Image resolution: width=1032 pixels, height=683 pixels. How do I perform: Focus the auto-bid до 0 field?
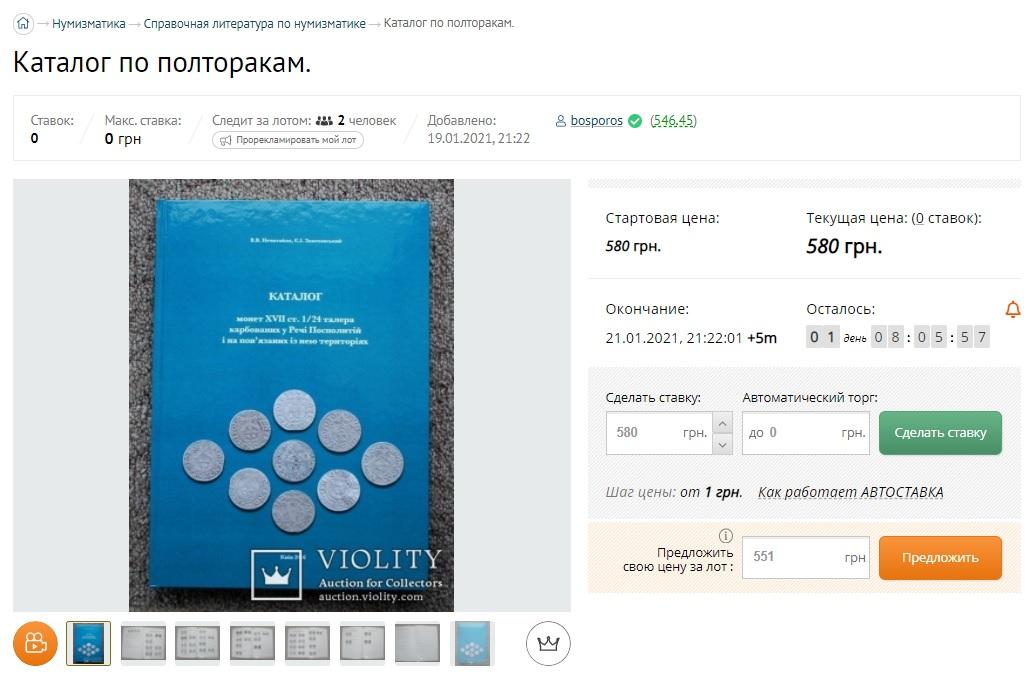click(806, 433)
